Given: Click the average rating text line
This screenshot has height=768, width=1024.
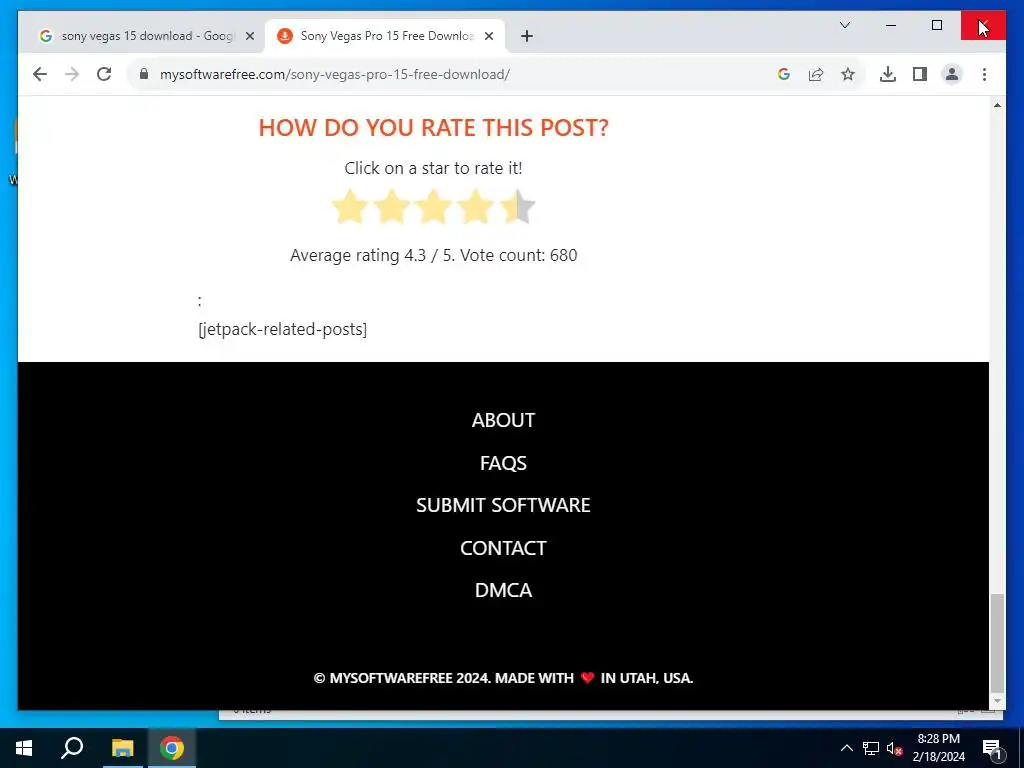Looking at the screenshot, I should click(434, 255).
